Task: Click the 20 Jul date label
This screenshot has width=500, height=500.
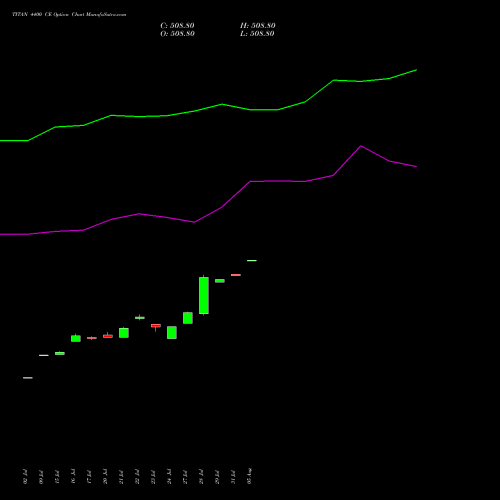Action: tap(105, 477)
